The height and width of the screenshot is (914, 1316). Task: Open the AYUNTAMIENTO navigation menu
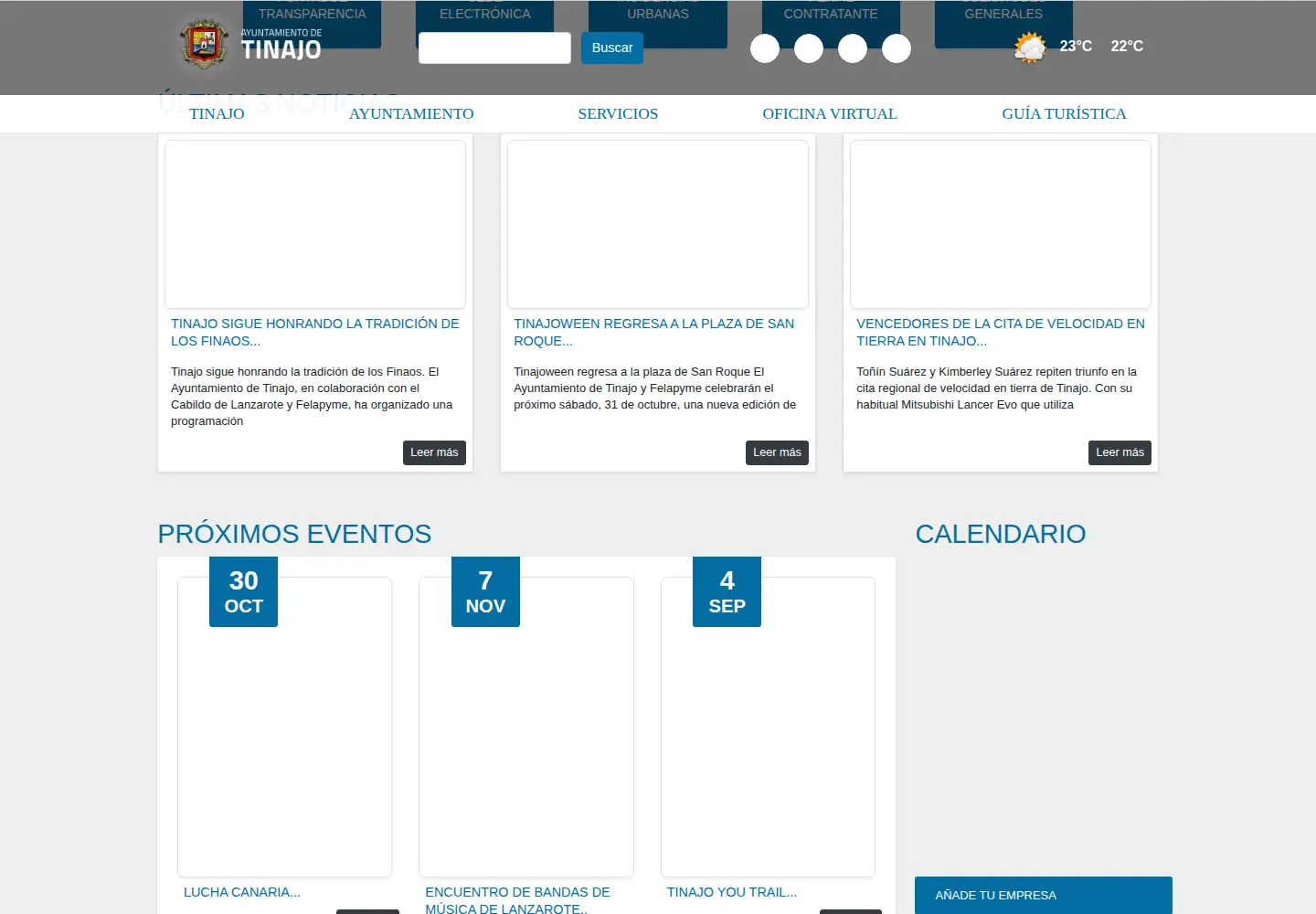coord(411,113)
